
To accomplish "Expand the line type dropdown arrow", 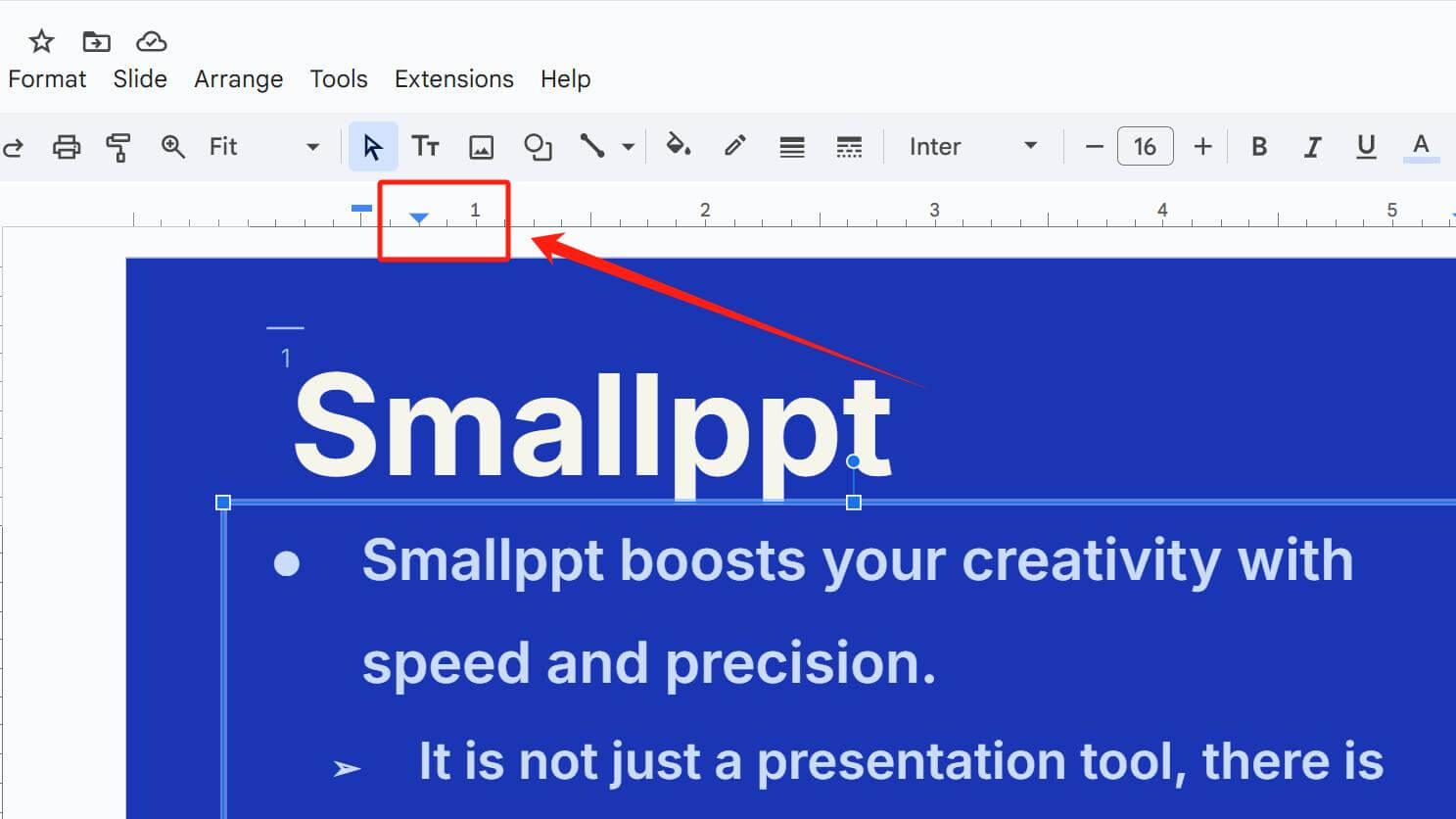I will [629, 148].
